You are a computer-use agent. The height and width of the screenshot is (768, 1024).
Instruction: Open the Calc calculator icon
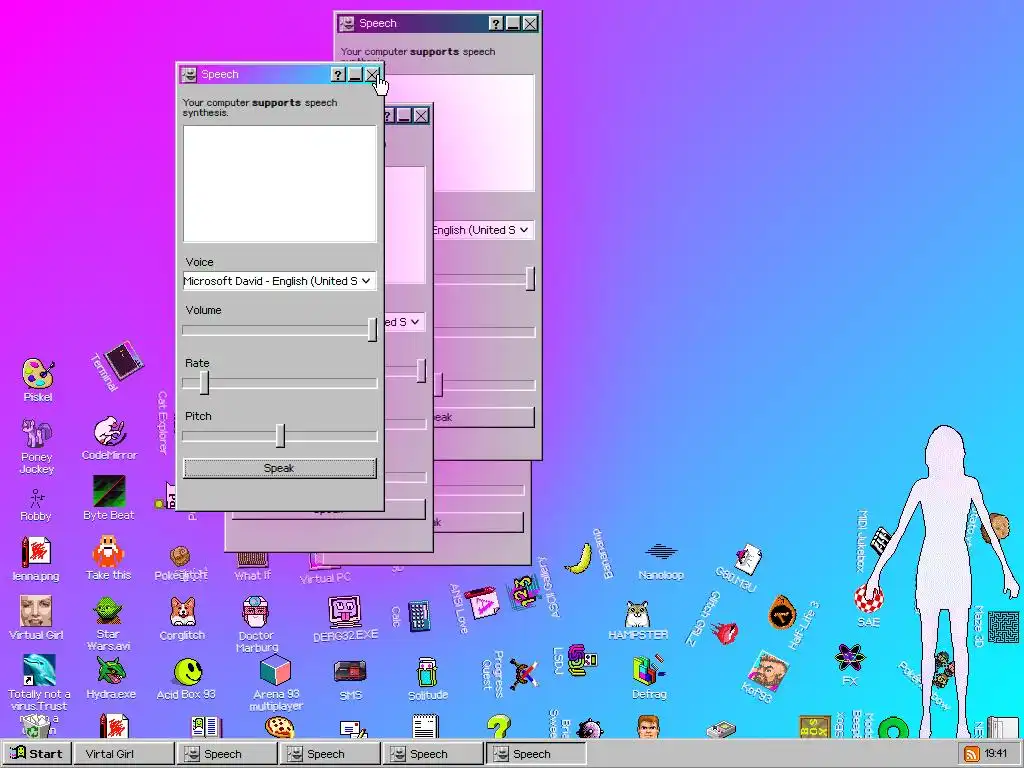pyautogui.click(x=419, y=616)
